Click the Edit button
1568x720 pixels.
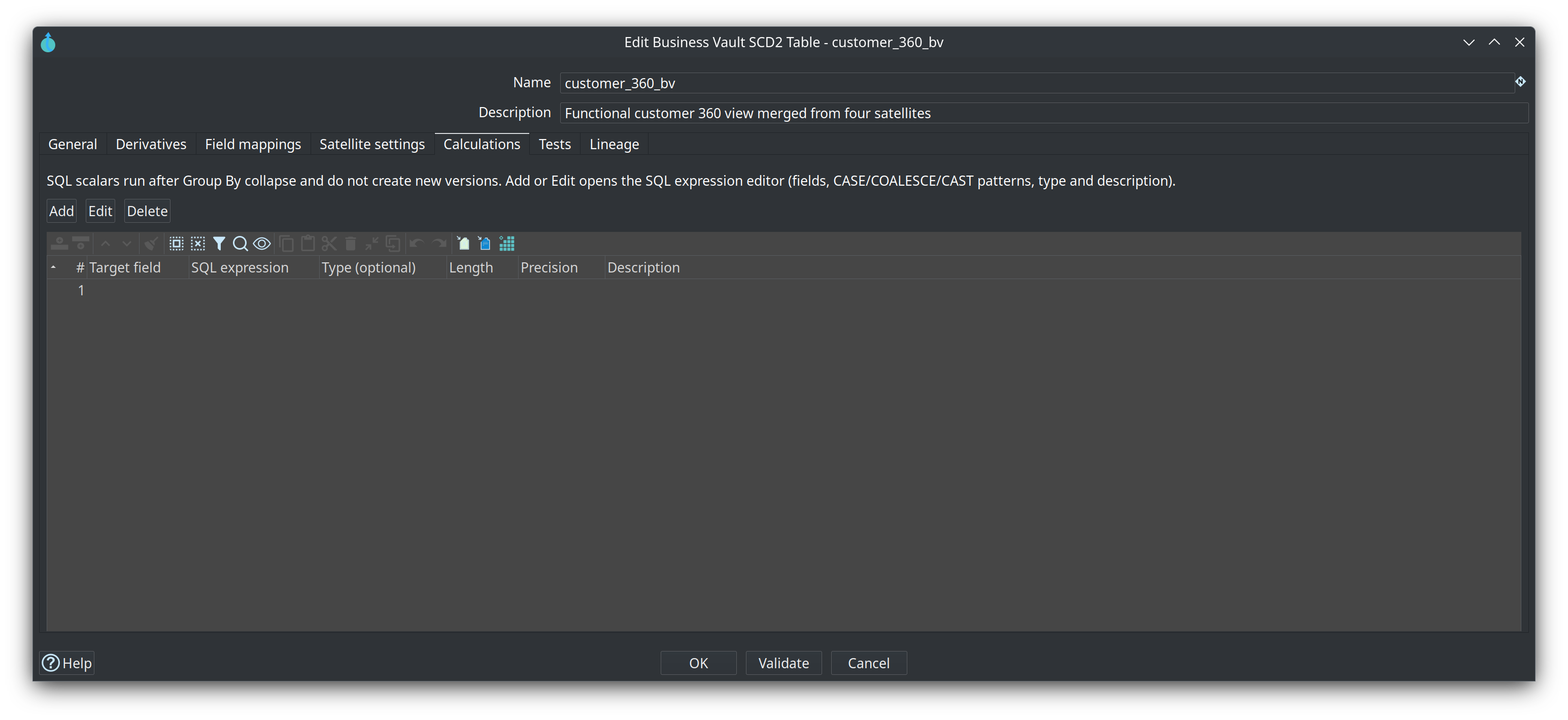point(100,211)
